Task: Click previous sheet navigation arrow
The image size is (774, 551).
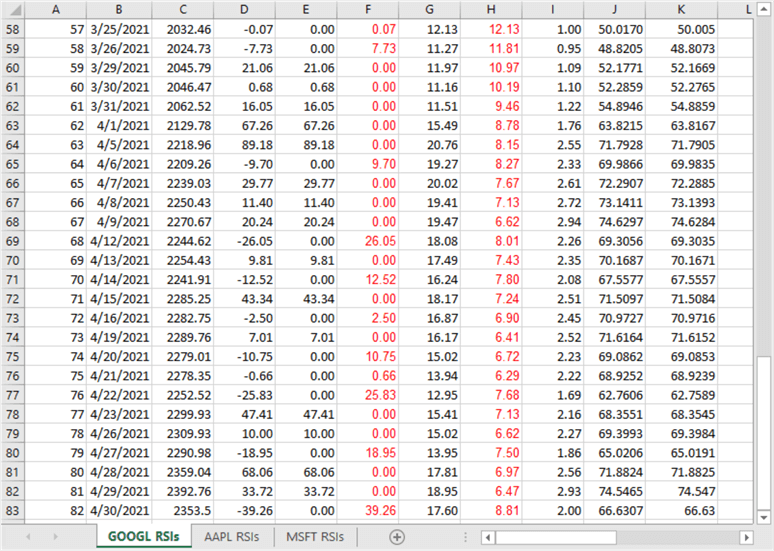Action: 28,537
